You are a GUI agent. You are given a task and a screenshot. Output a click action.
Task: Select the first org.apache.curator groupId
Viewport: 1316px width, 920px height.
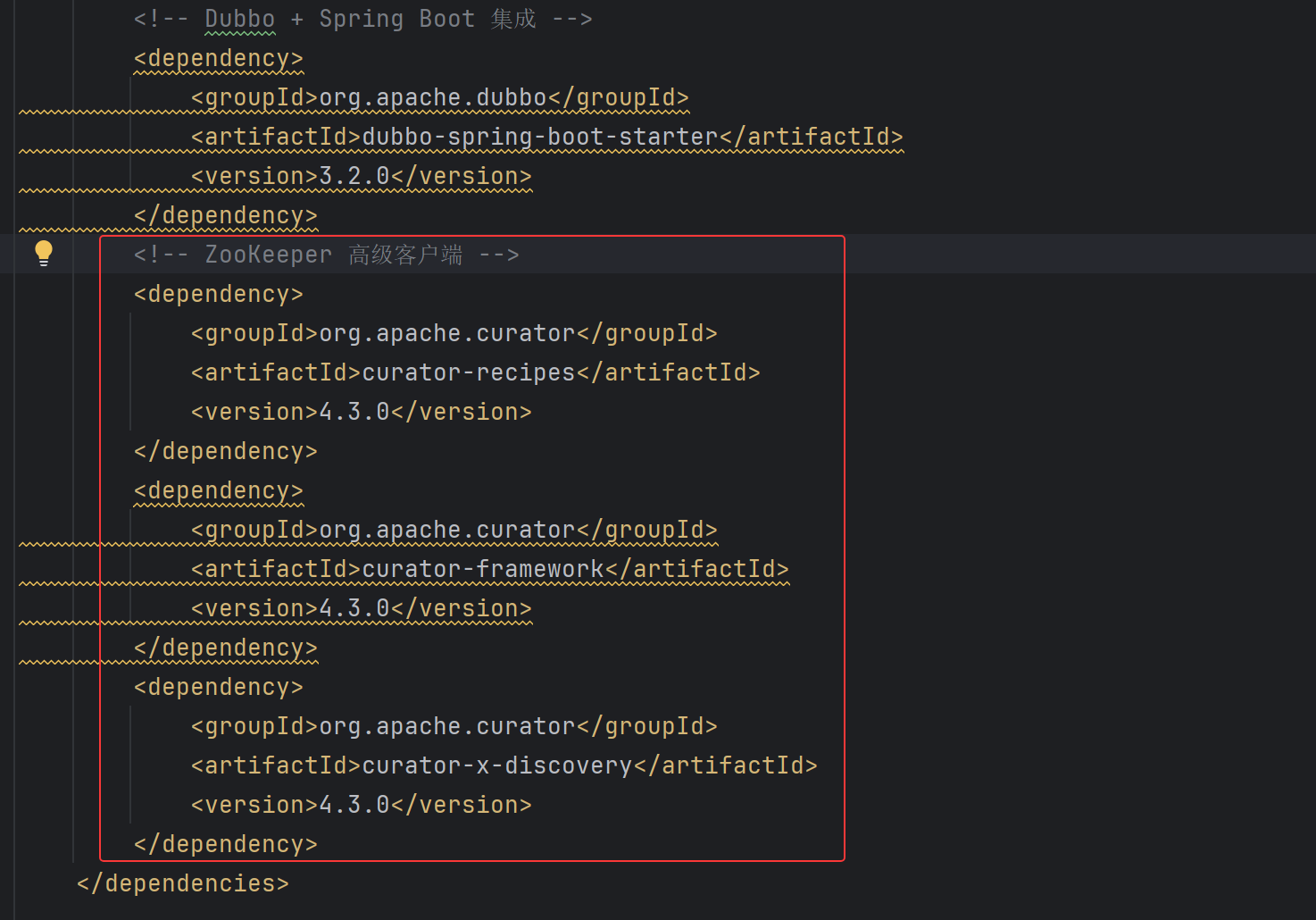click(x=454, y=332)
